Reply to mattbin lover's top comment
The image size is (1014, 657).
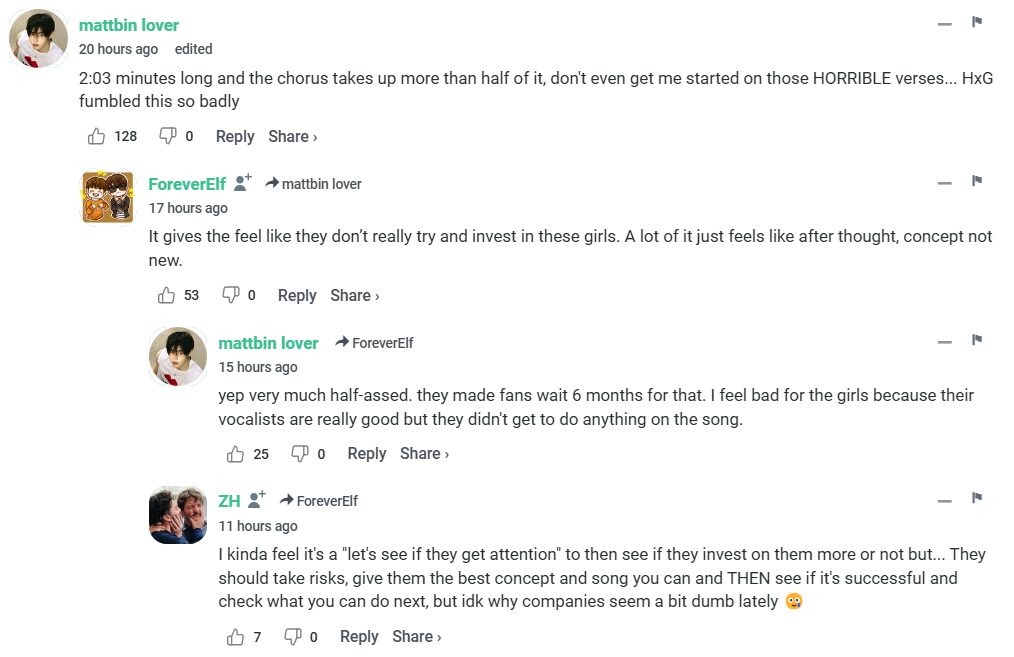[x=235, y=137]
